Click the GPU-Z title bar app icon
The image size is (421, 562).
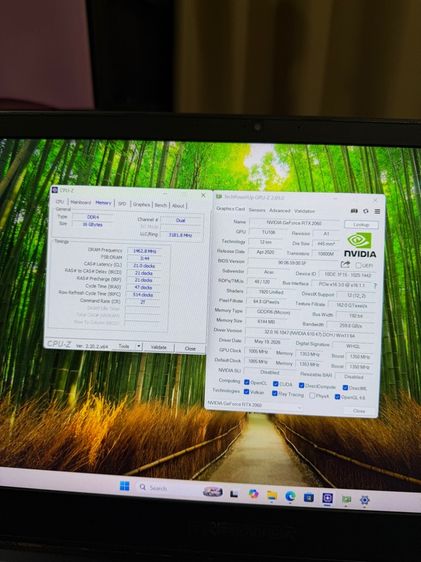coord(219,196)
